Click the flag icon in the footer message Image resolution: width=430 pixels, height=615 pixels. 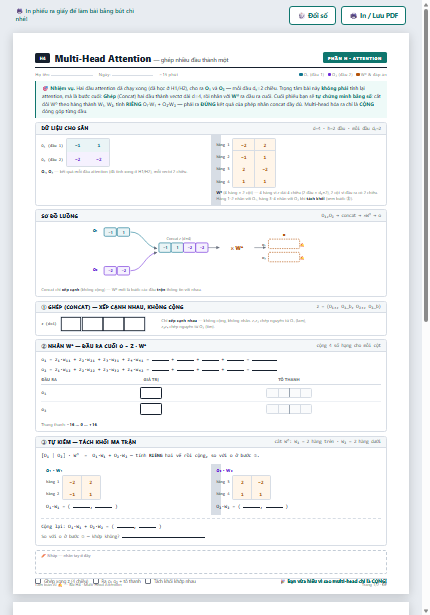click(x=282, y=581)
